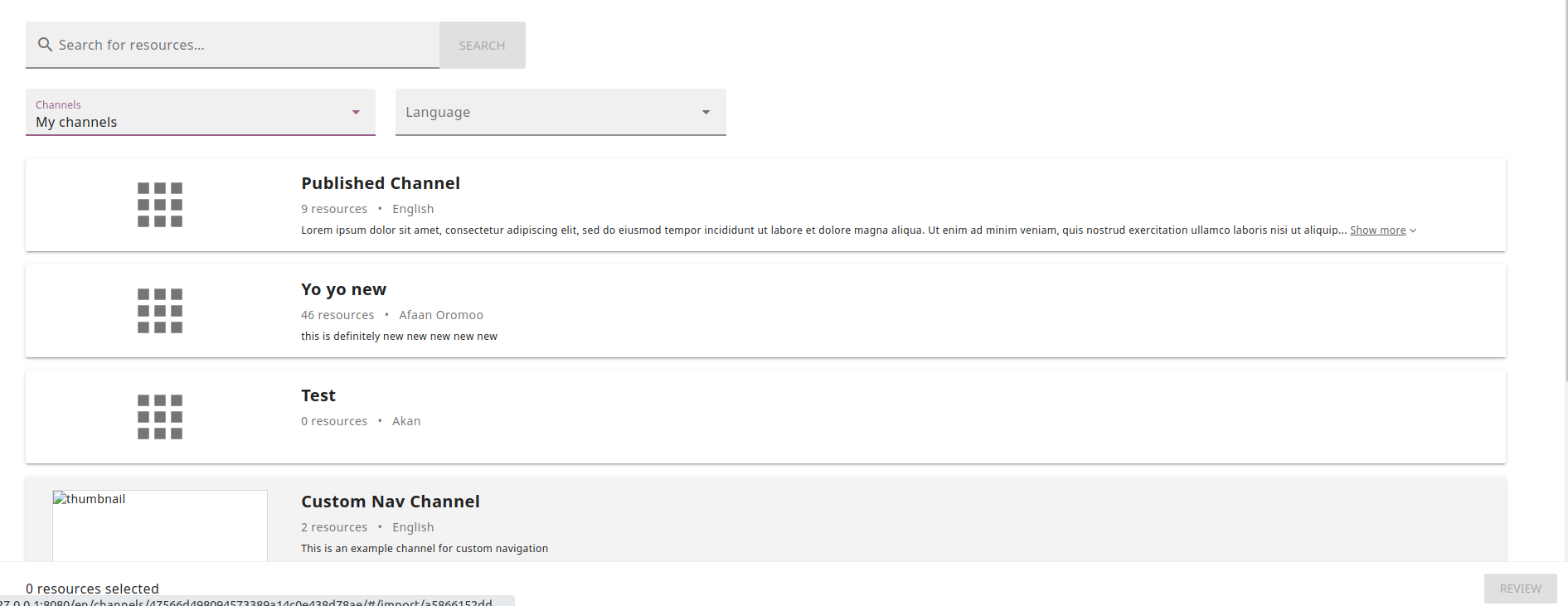The width and height of the screenshot is (1568, 606).
Task: Click the 46 resources text
Action: [x=337, y=315]
